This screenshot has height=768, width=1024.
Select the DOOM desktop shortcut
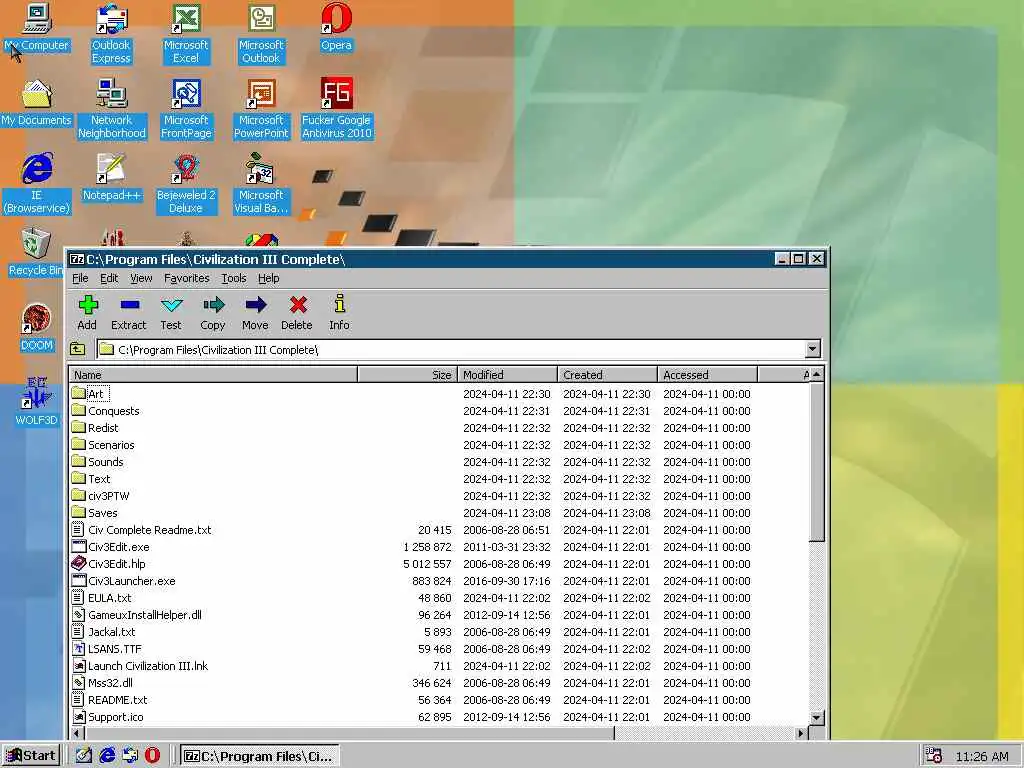click(37, 328)
